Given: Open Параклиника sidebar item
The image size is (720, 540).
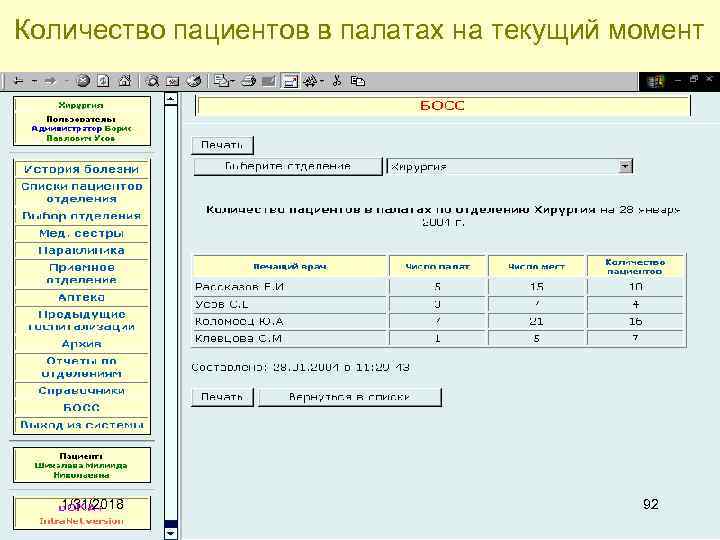Looking at the screenshot, I should click(81, 250).
